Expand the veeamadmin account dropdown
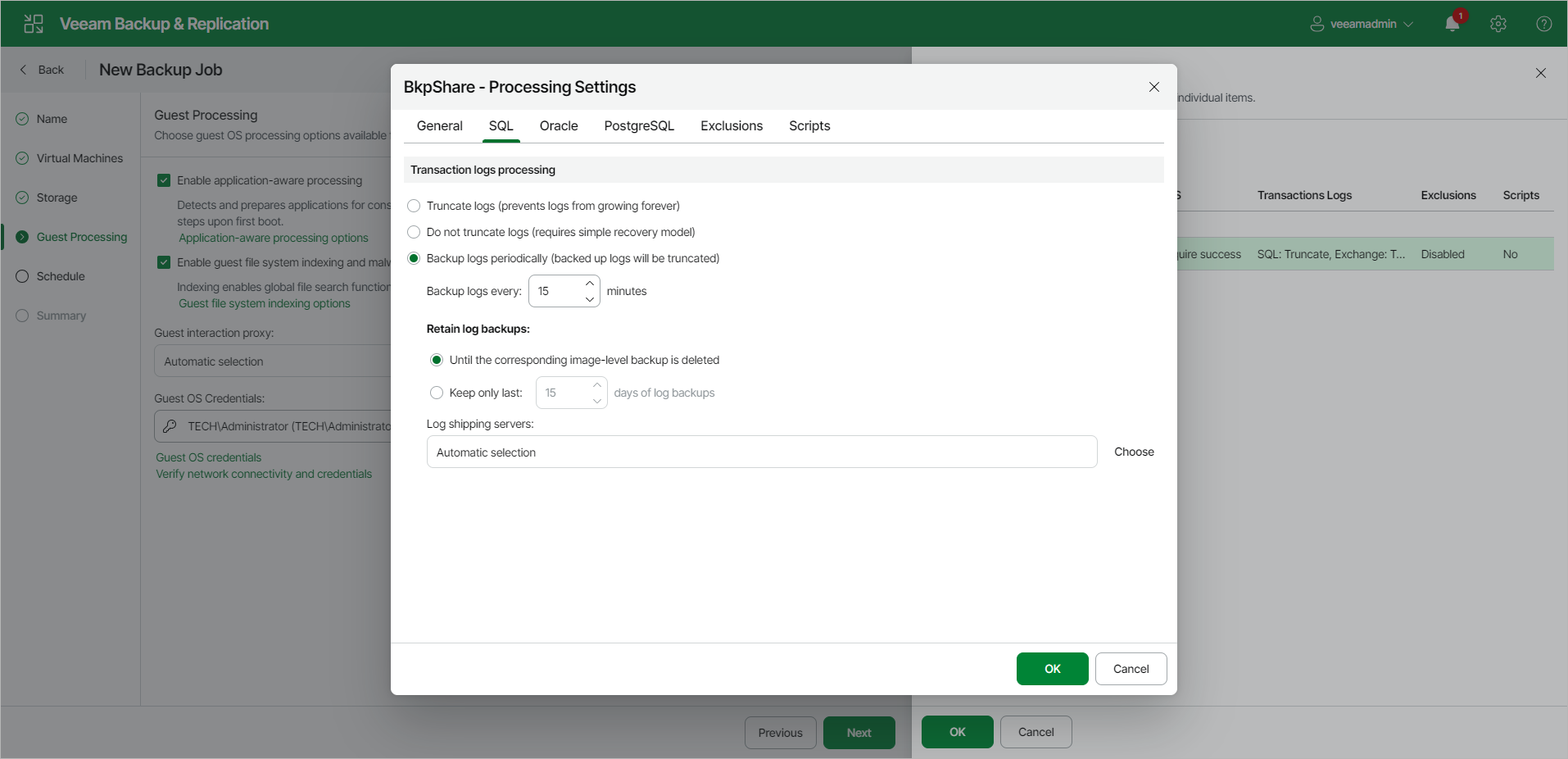The width and height of the screenshot is (1568, 759). [x=1408, y=25]
